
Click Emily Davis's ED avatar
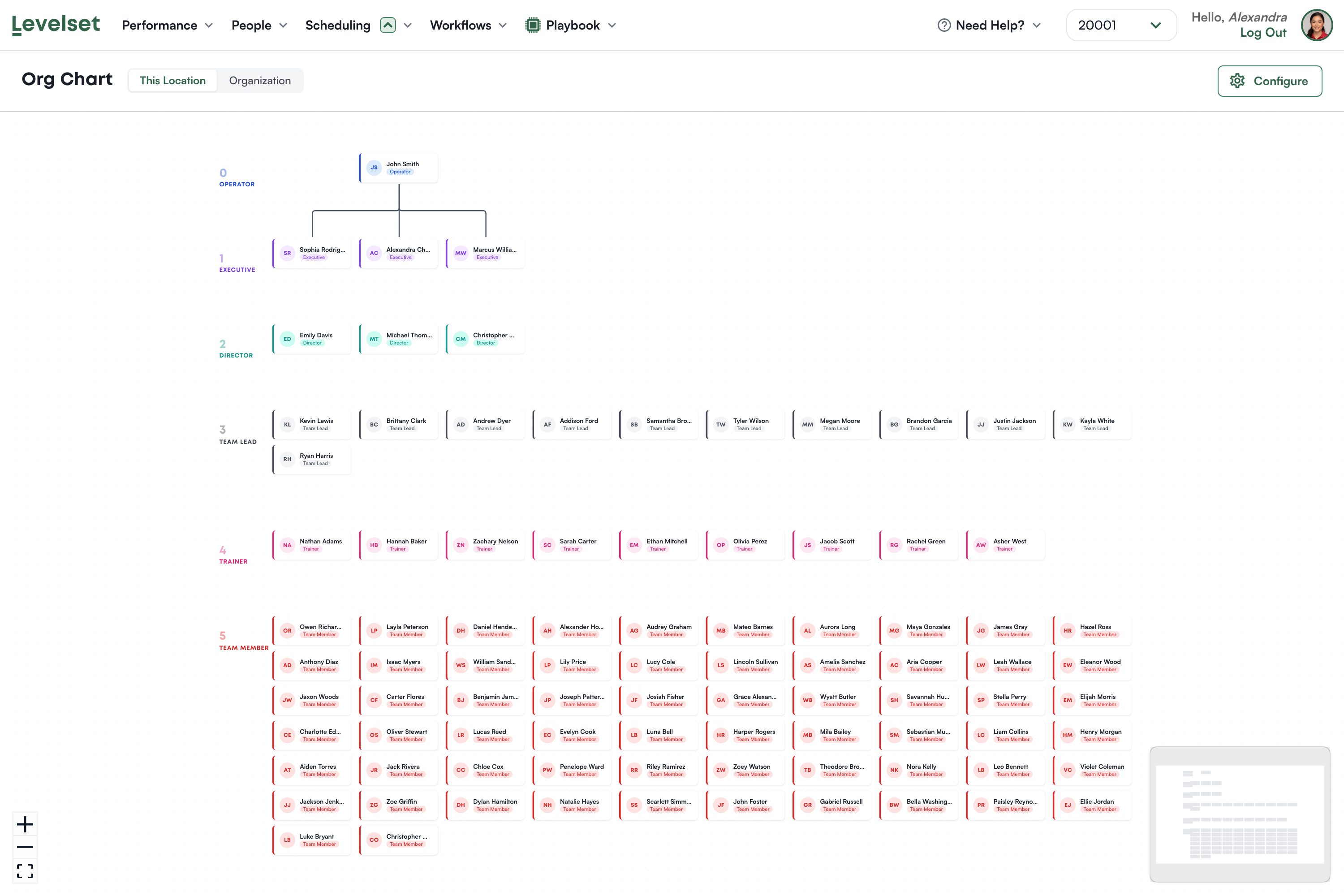point(288,338)
